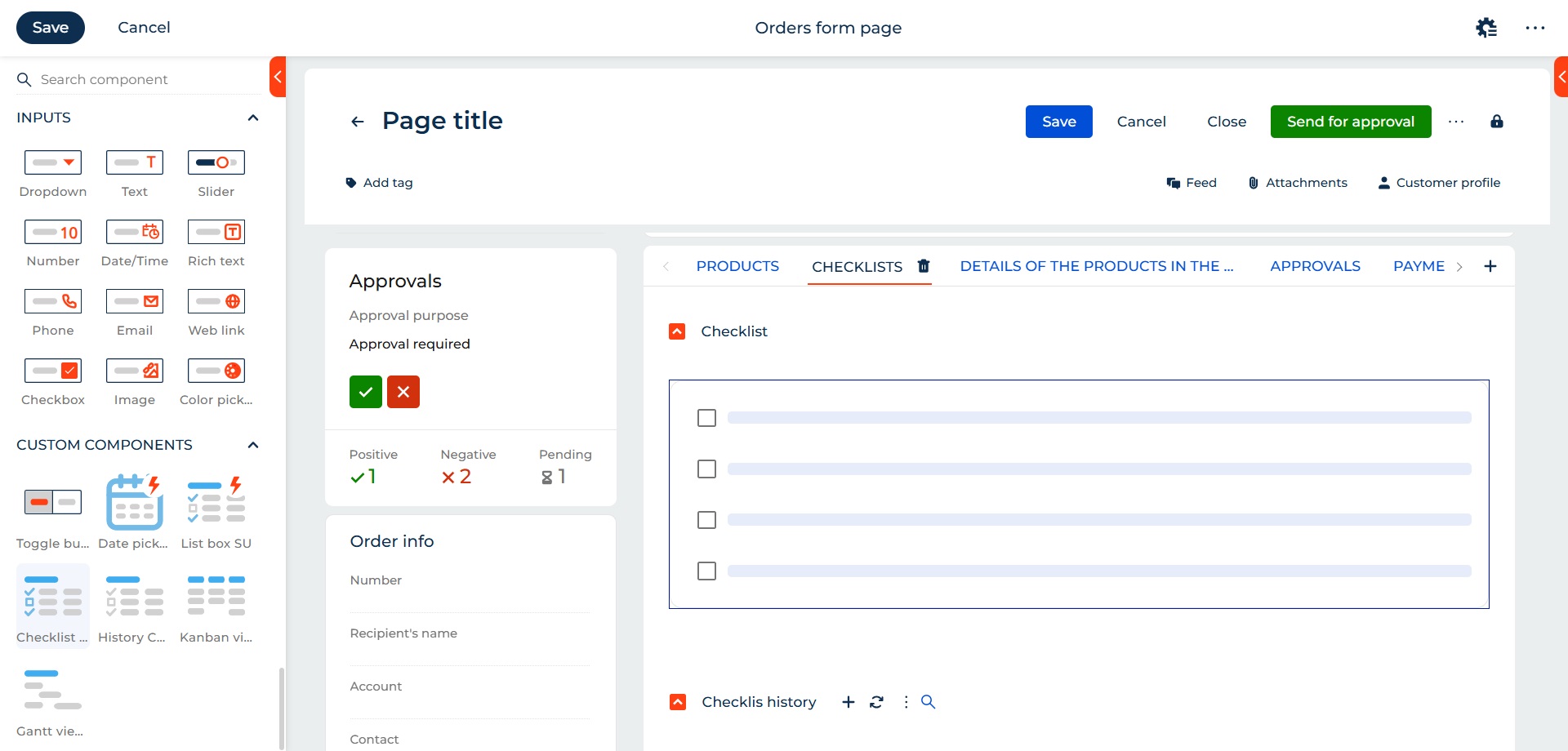Click the red reject X button
Screen dimensions: 1568x751
pyautogui.click(x=403, y=392)
